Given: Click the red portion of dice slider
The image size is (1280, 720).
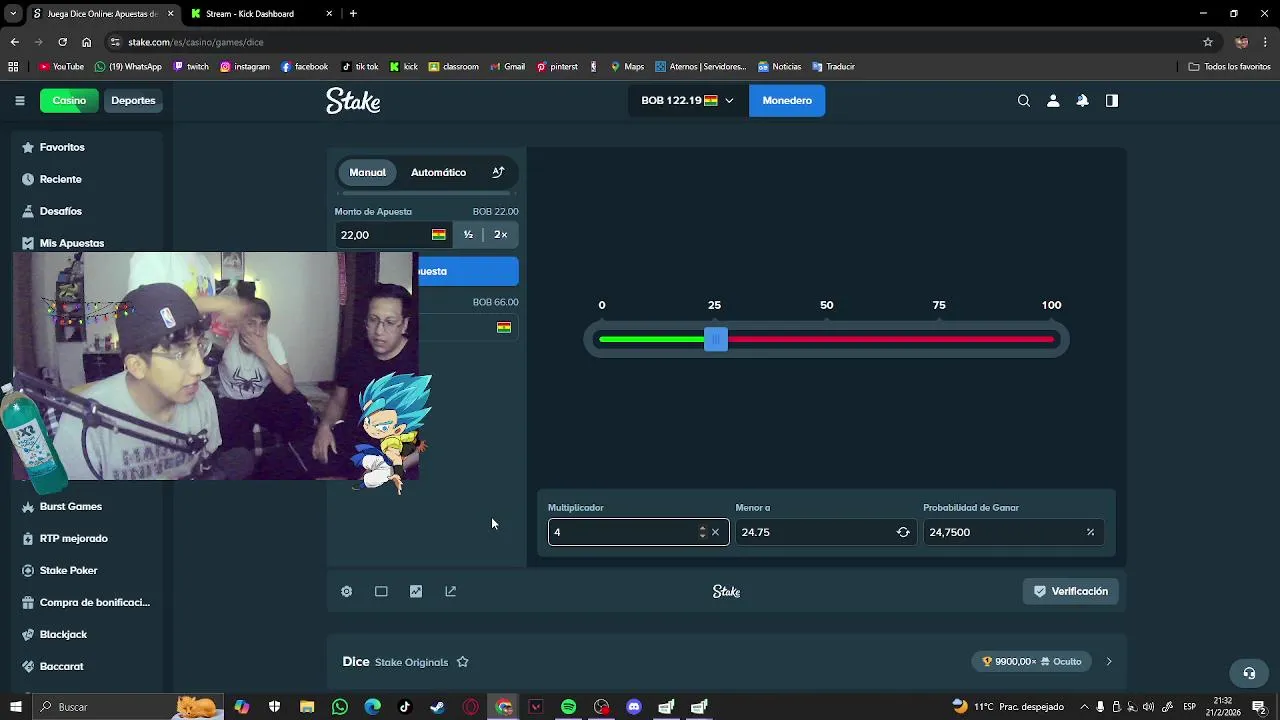Looking at the screenshot, I should click(890, 340).
